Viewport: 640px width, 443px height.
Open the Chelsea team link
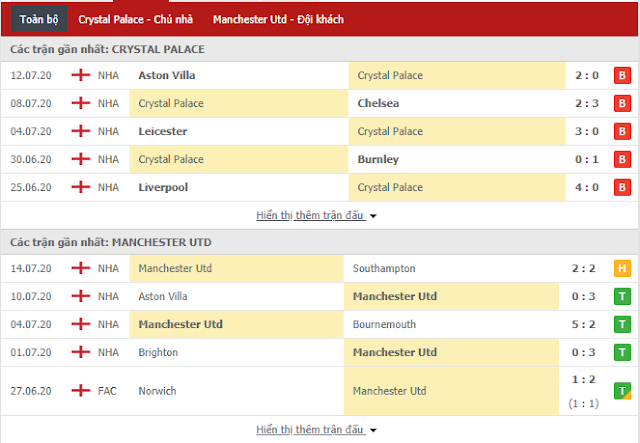point(378,103)
